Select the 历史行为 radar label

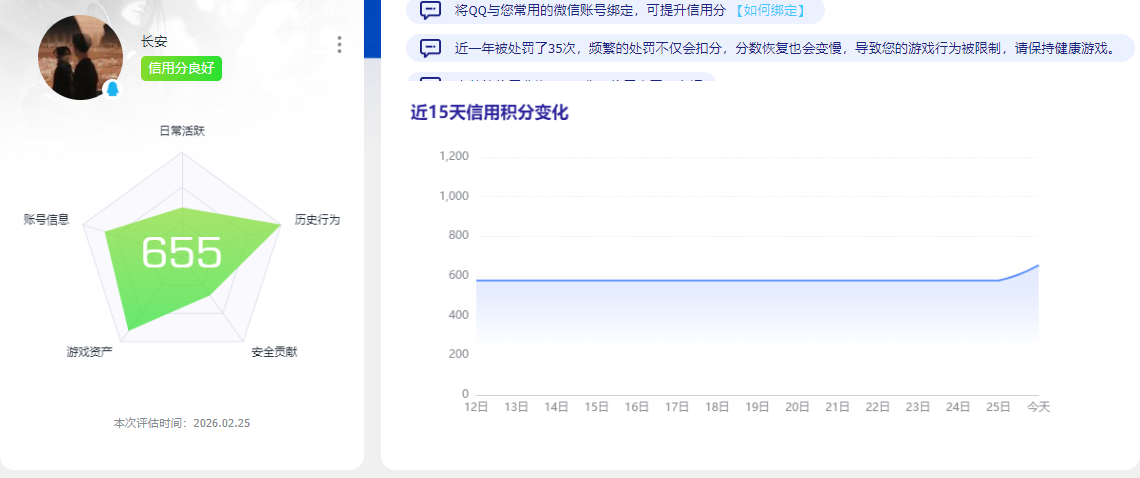point(317,220)
